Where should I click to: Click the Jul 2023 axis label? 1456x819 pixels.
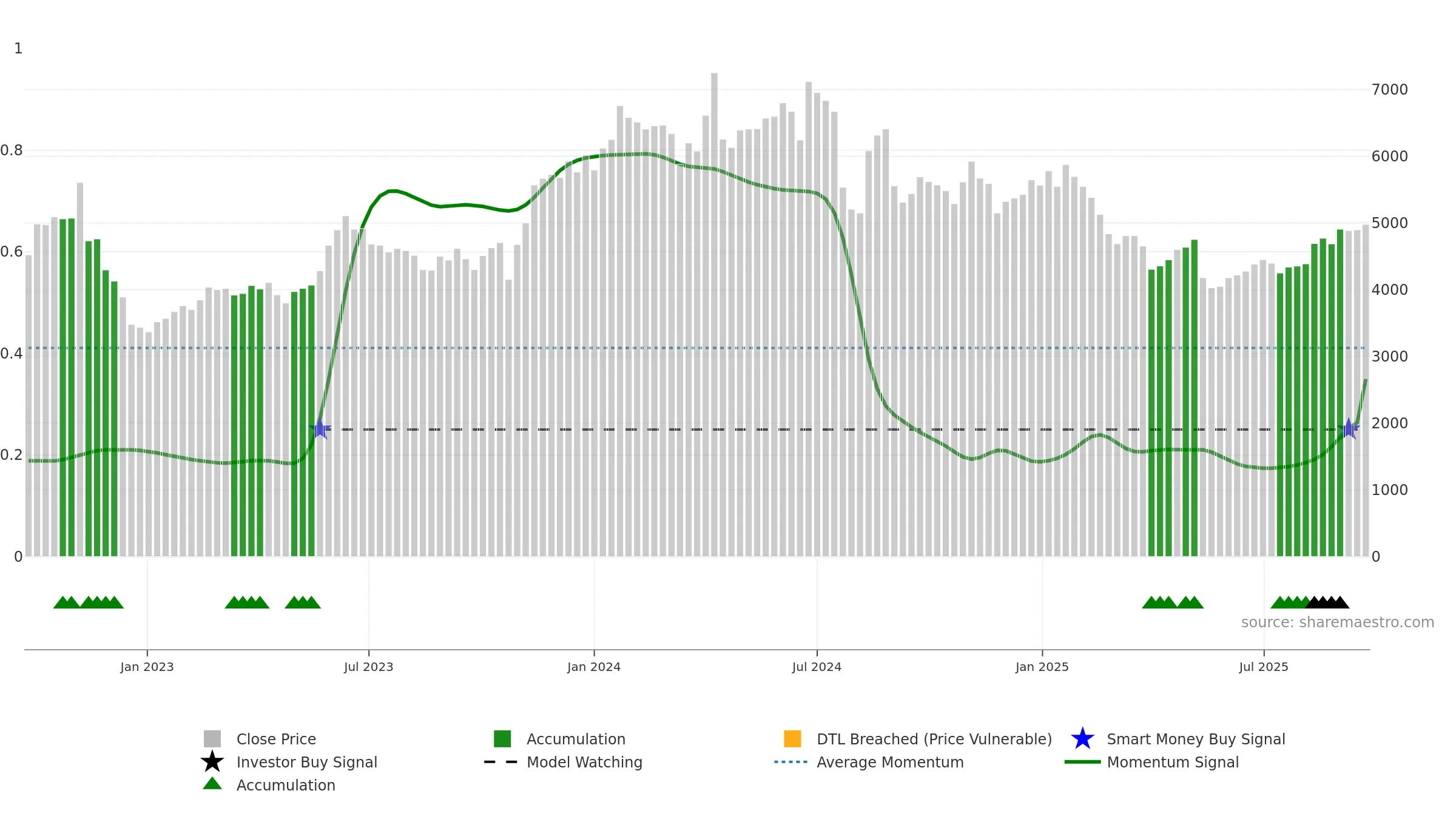(x=369, y=667)
